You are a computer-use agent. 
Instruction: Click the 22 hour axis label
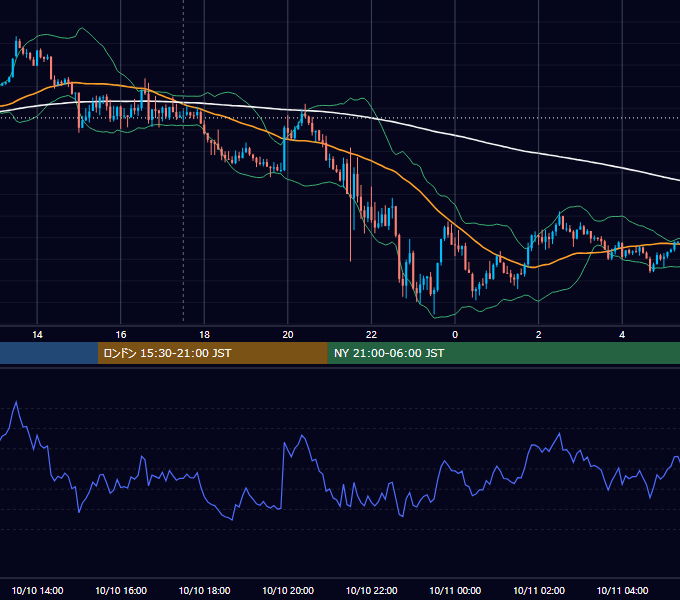tap(371, 335)
